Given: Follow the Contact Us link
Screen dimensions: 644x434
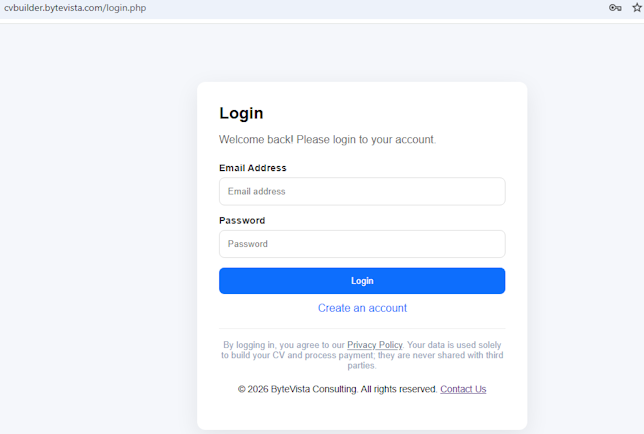Looking at the screenshot, I should 463,389.
